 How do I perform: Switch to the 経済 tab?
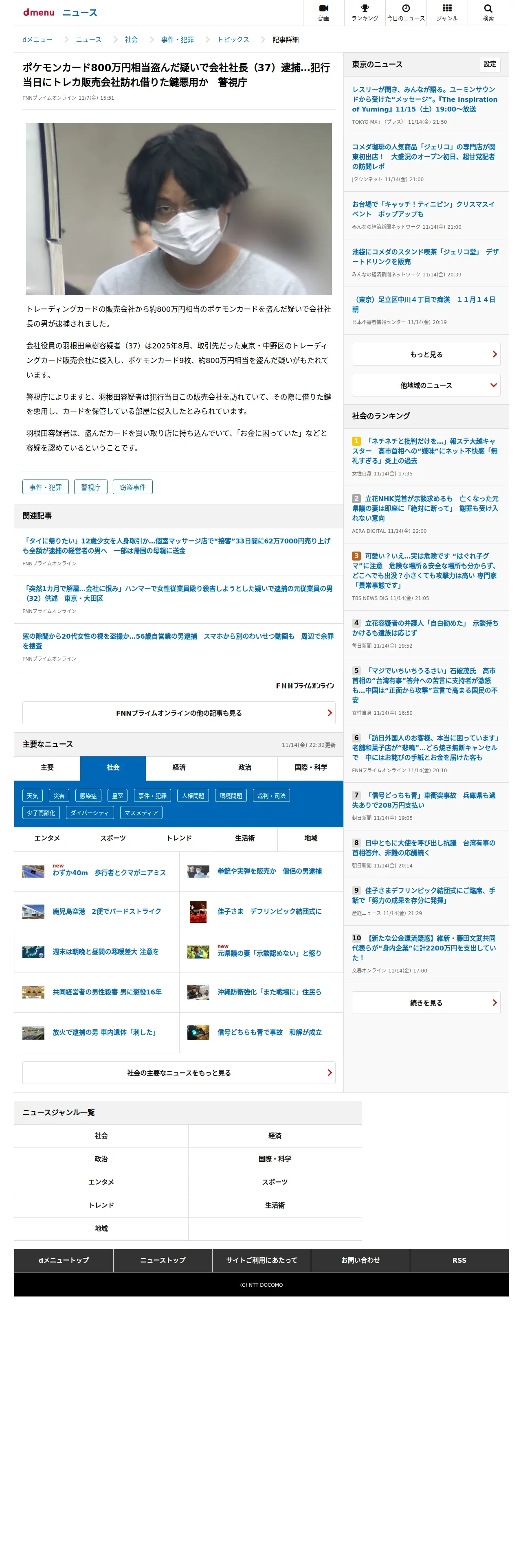click(179, 768)
